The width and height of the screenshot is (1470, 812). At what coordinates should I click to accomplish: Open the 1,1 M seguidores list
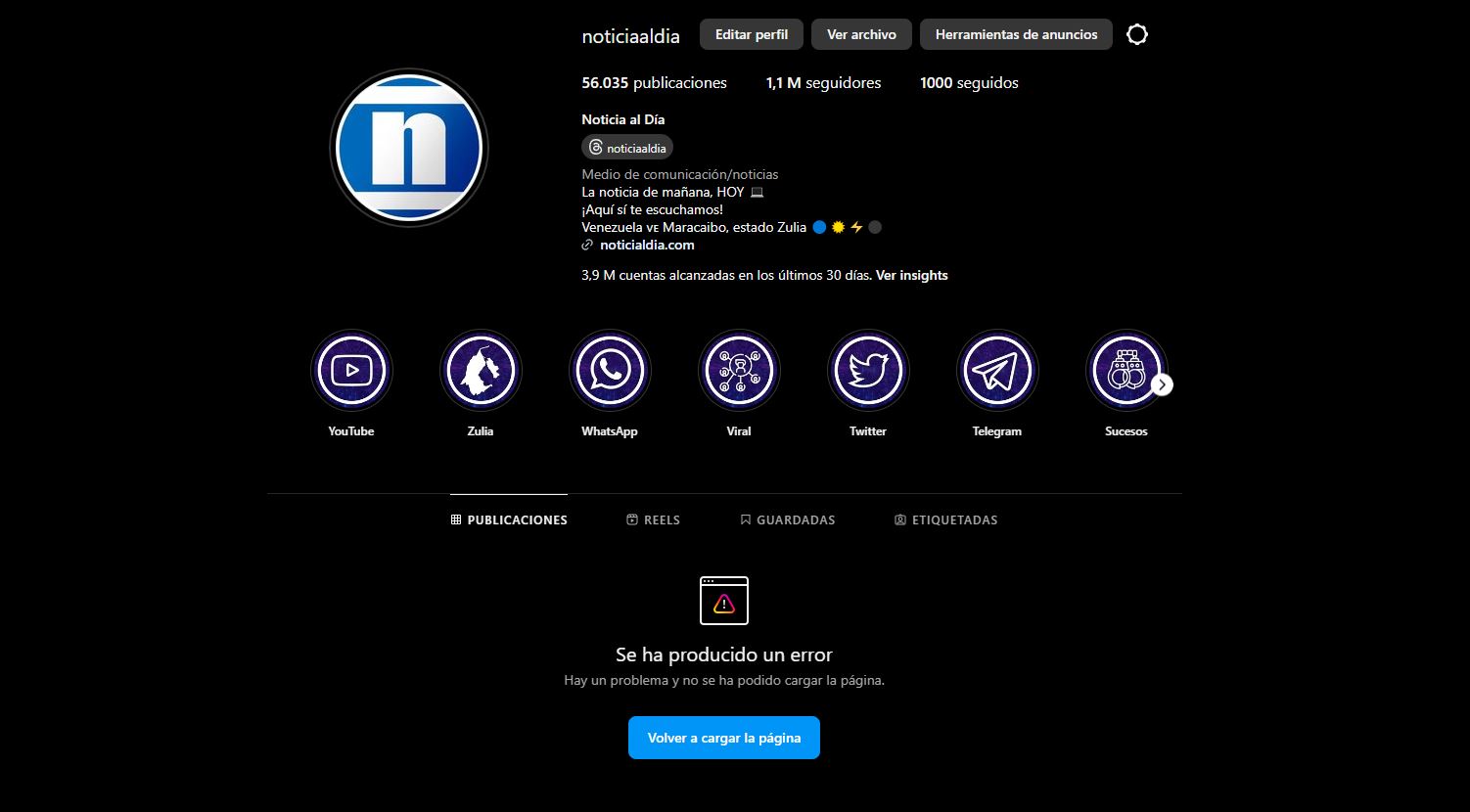pos(823,83)
